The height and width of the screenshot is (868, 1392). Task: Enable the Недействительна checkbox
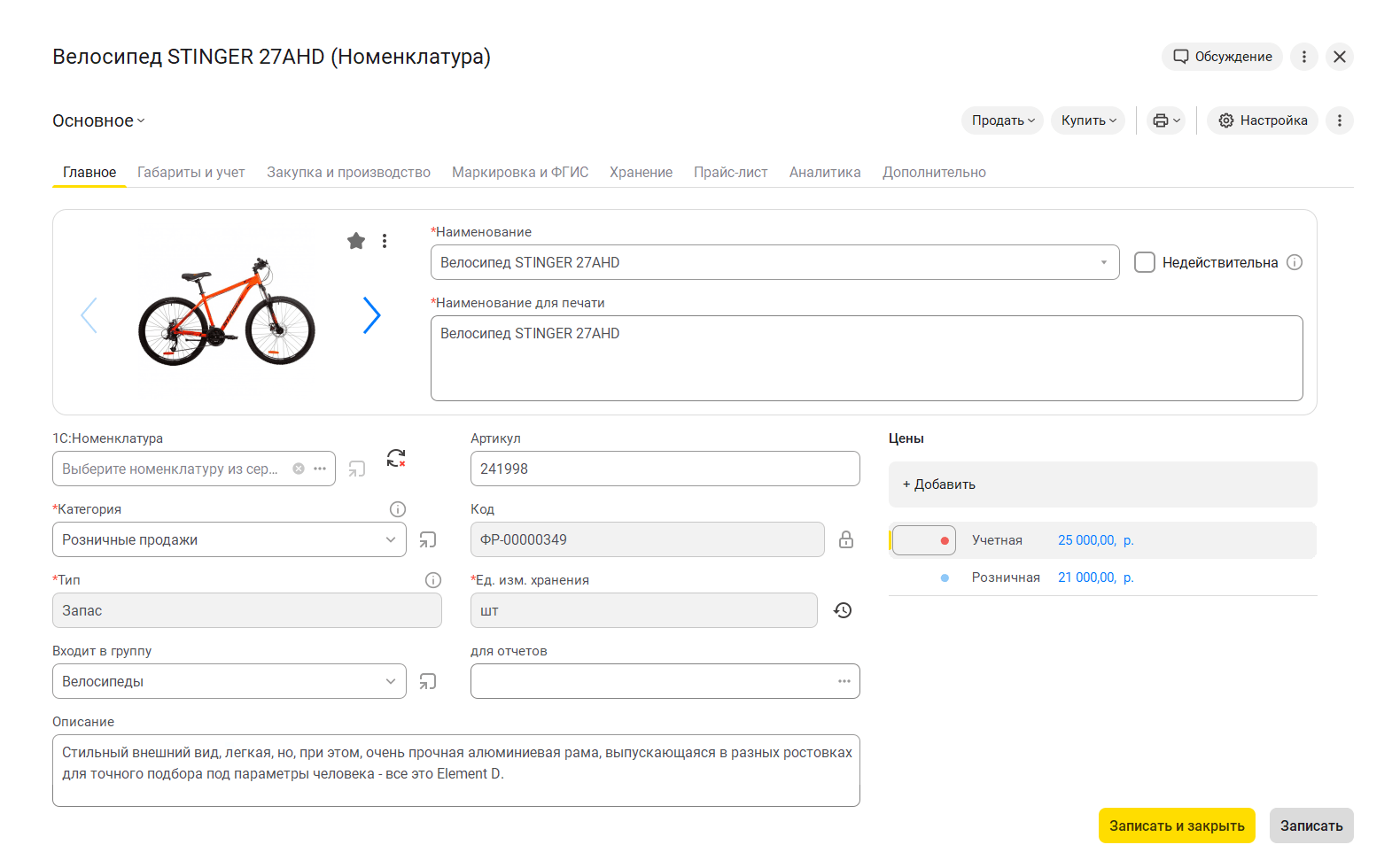pos(1145,262)
